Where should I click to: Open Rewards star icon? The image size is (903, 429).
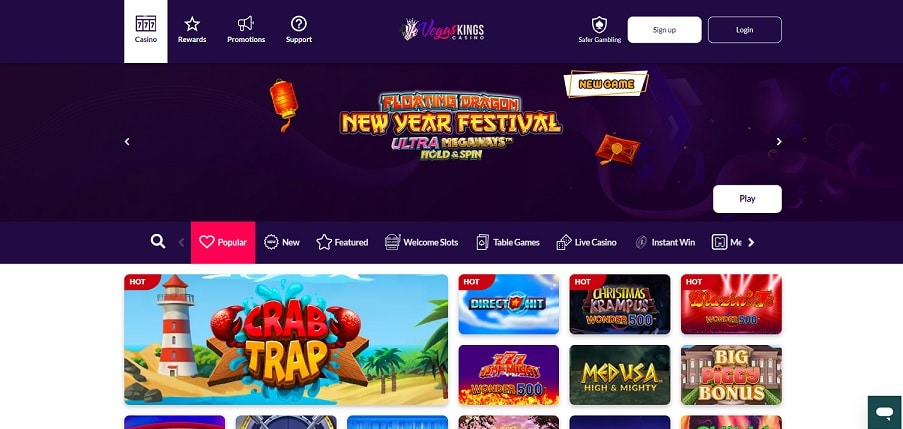coord(192,24)
